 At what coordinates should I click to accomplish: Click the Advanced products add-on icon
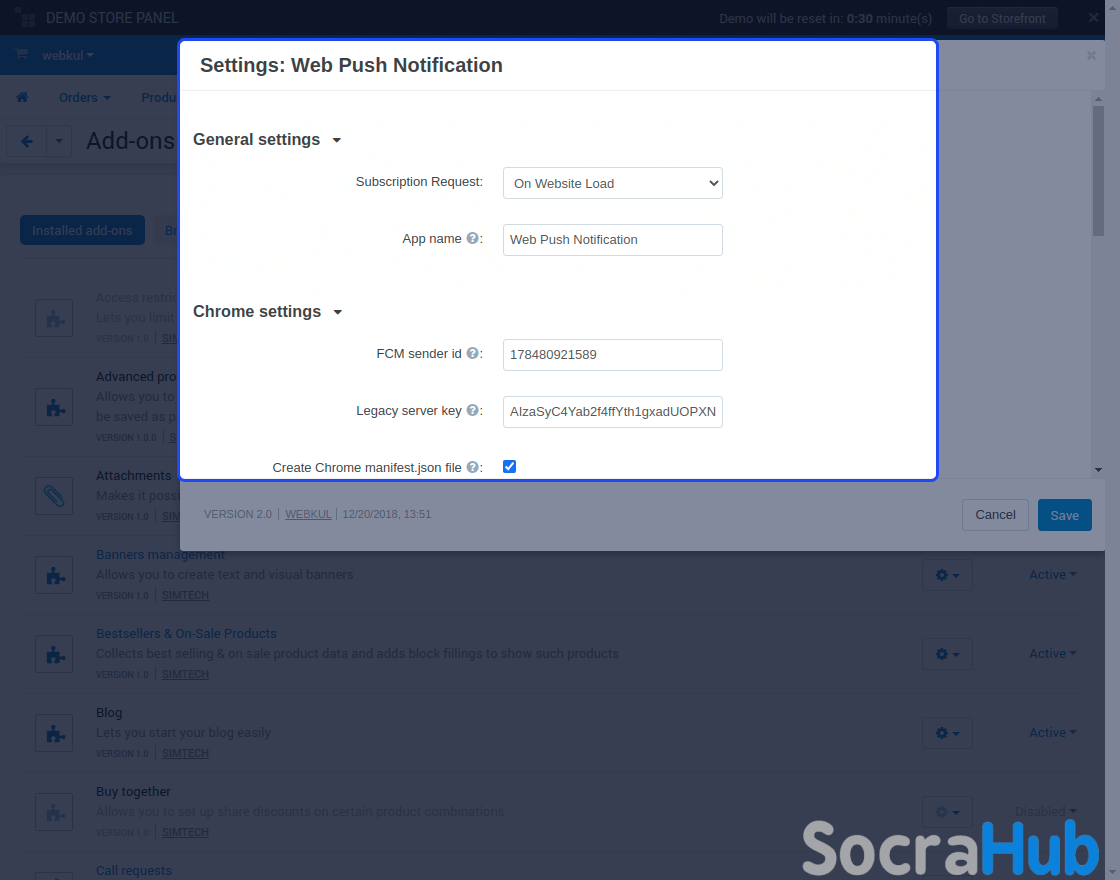(54, 407)
